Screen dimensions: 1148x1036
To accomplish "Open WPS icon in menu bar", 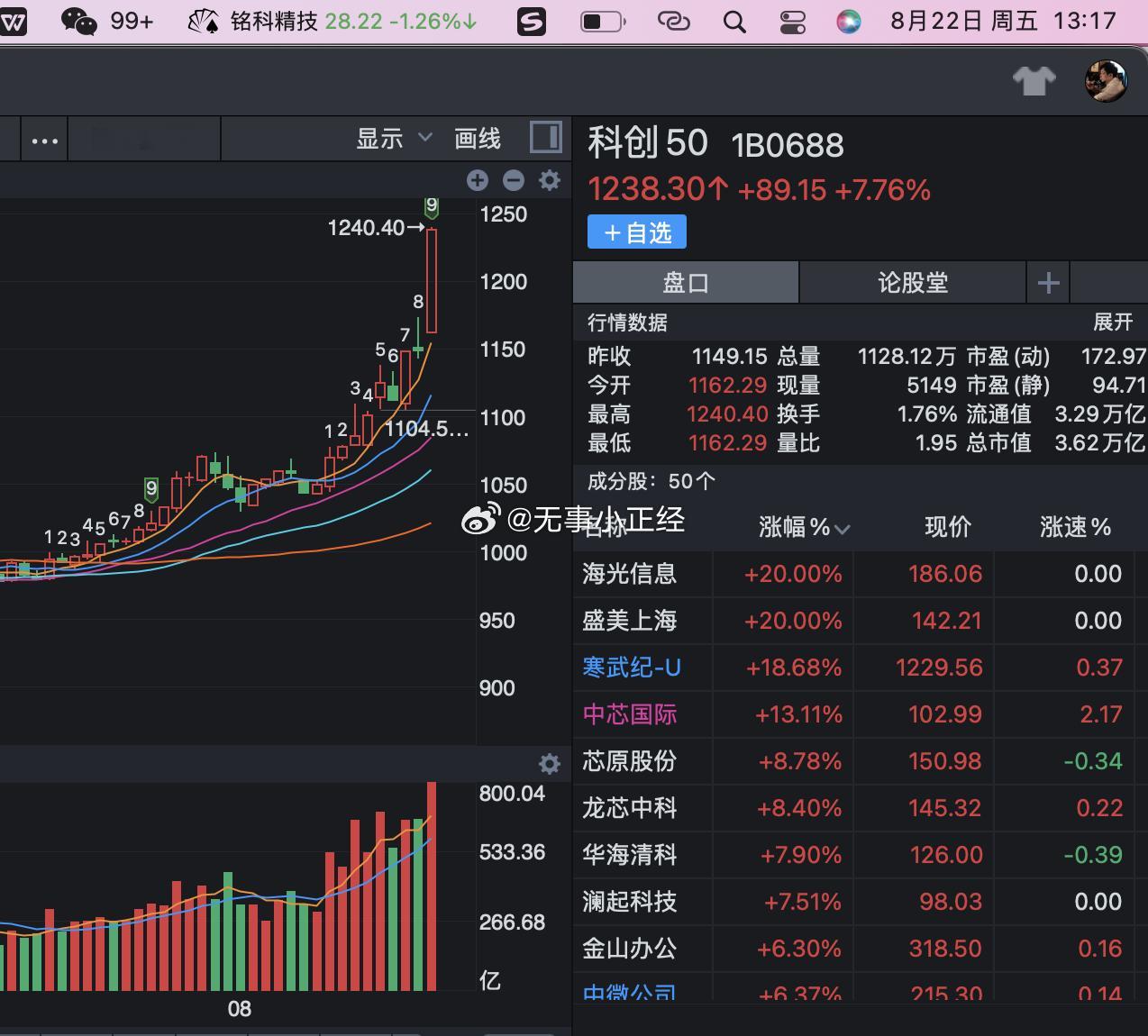I will click(x=12, y=21).
